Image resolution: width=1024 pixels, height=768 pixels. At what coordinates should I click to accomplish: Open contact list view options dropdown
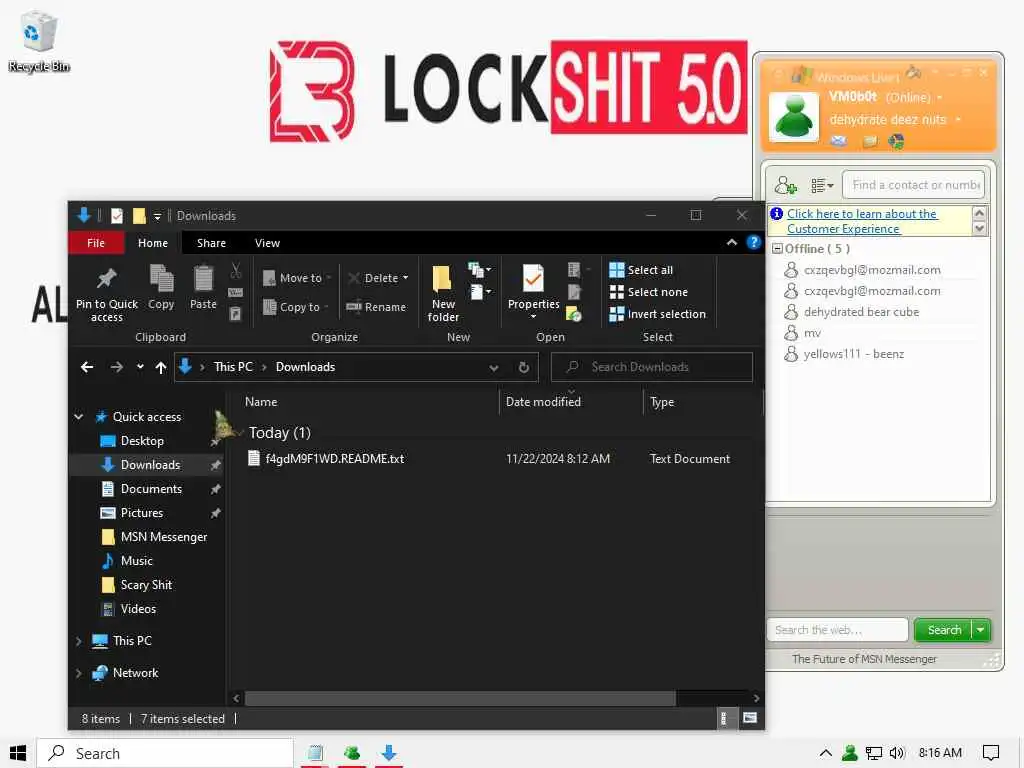pyautogui.click(x=822, y=185)
